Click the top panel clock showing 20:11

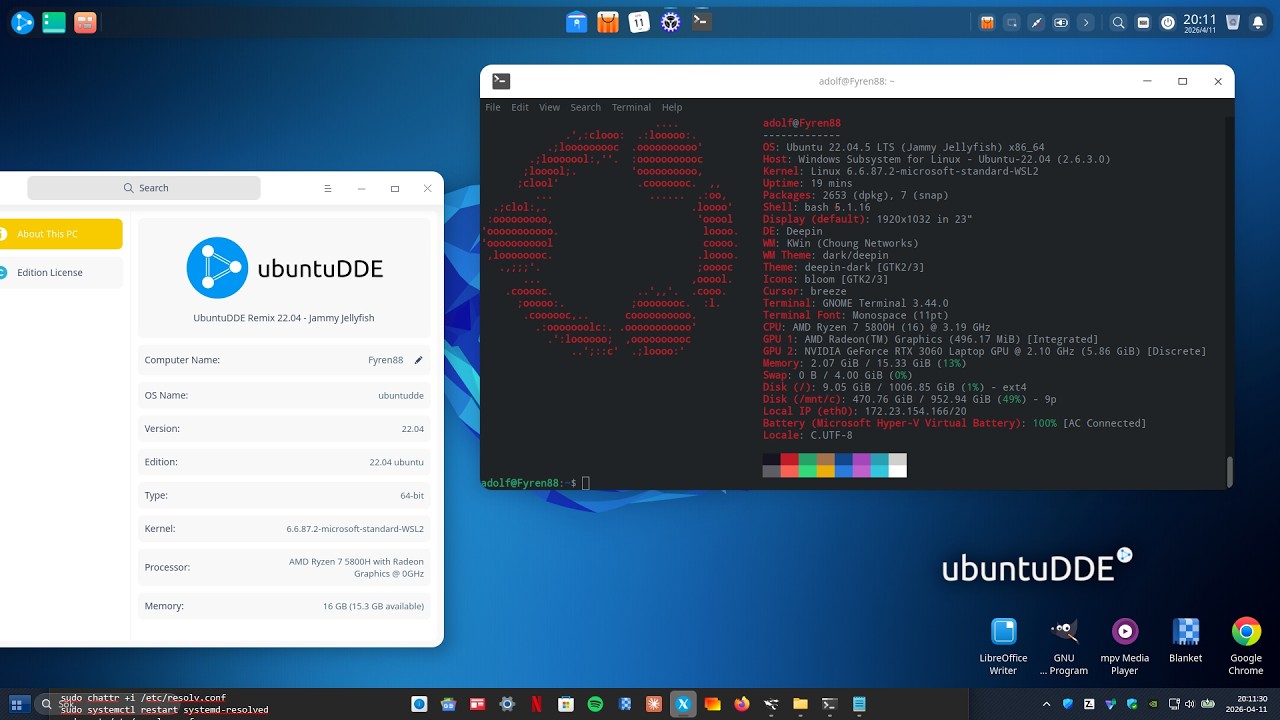click(1199, 22)
